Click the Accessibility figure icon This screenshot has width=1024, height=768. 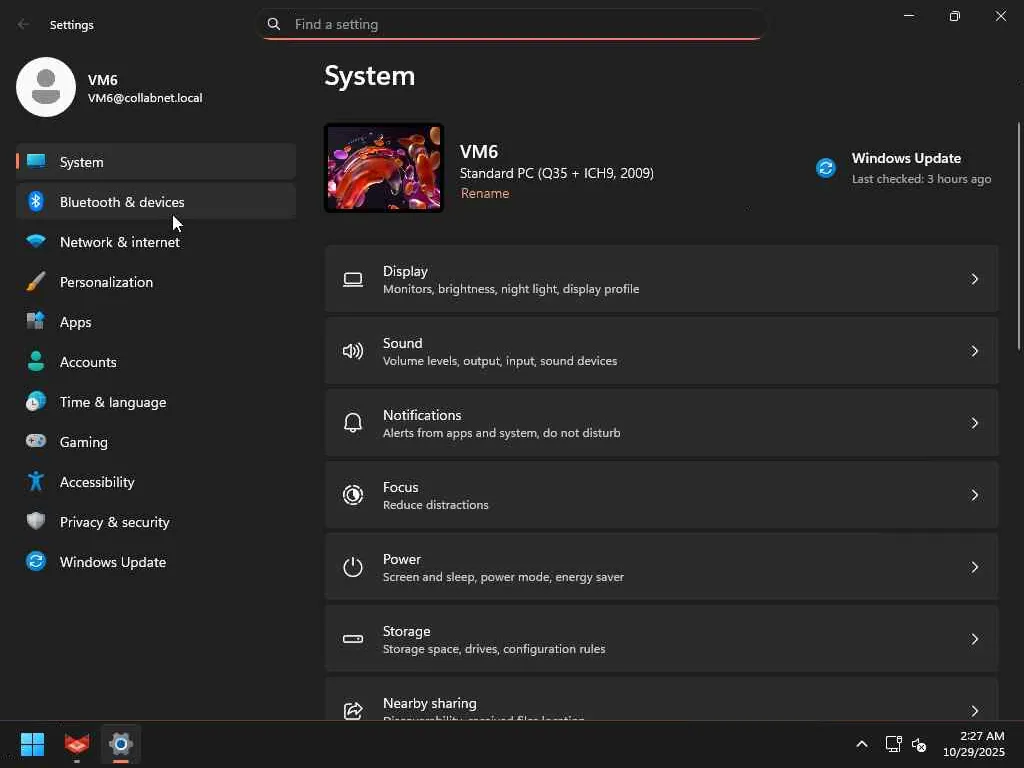(36, 482)
